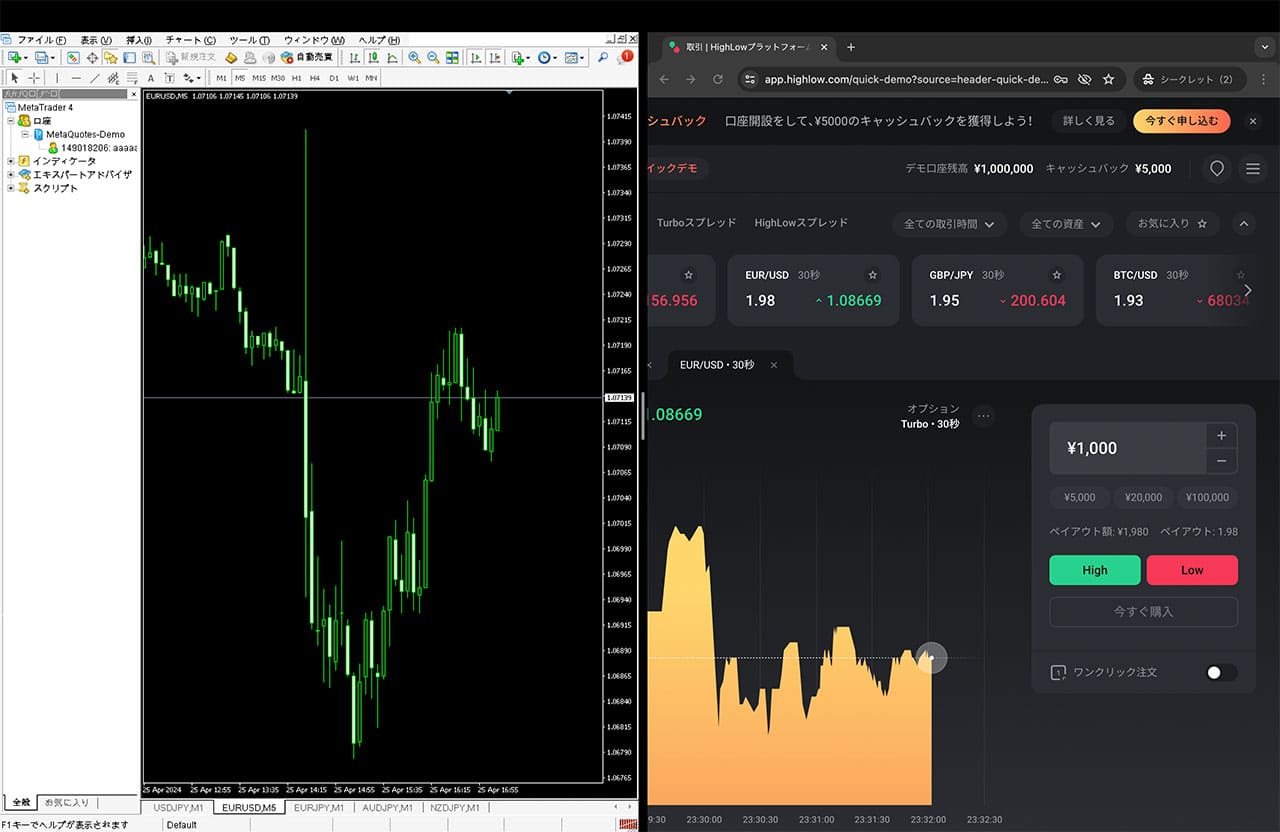Open the ファイル menu in MetaTrader
This screenshot has height=832, width=1280.
[x=41, y=40]
